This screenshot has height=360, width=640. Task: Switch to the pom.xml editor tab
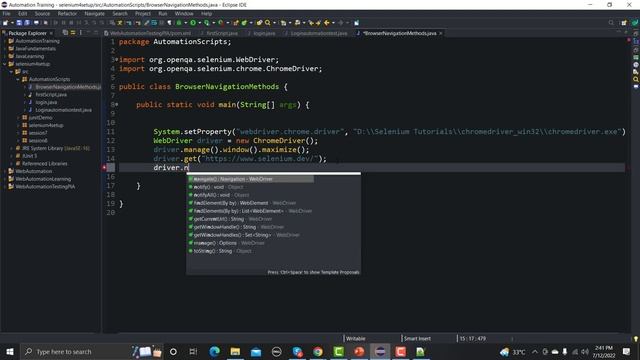pos(148,33)
